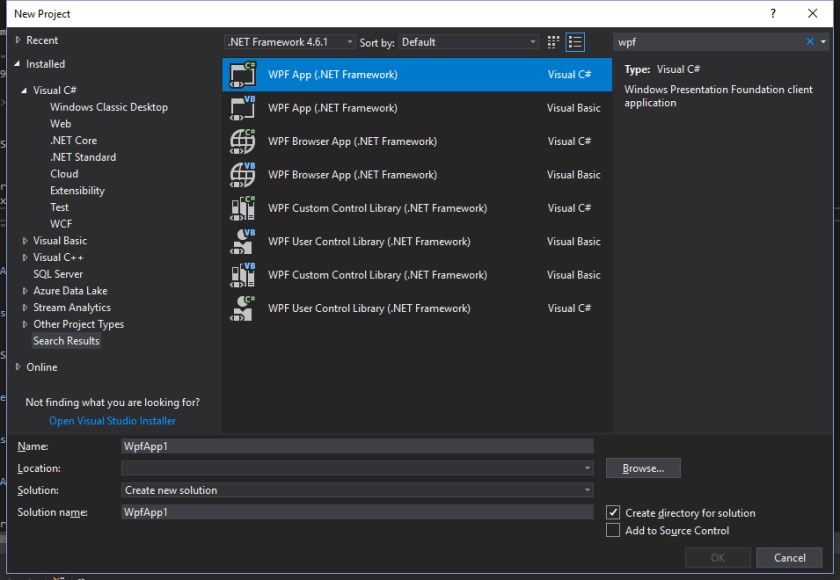The width and height of the screenshot is (840, 580).
Task: Open Visual Studio Installer link
Action: tap(112, 421)
